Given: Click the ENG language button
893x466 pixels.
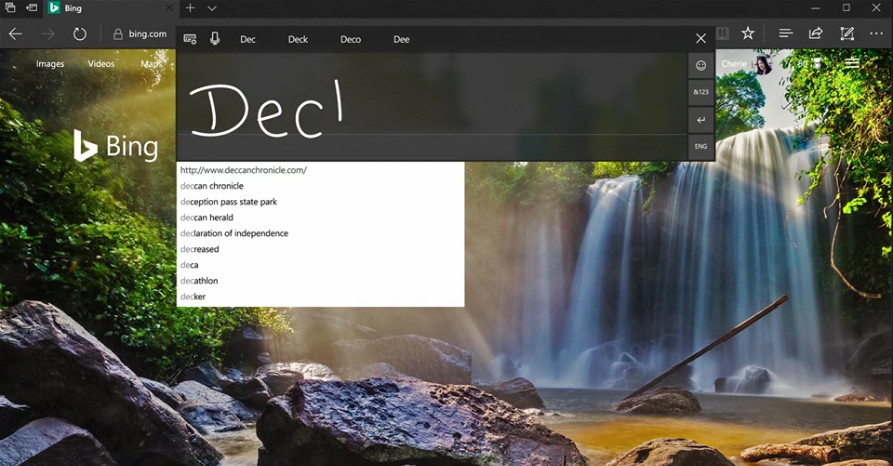Looking at the screenshot, I should 701,146.
